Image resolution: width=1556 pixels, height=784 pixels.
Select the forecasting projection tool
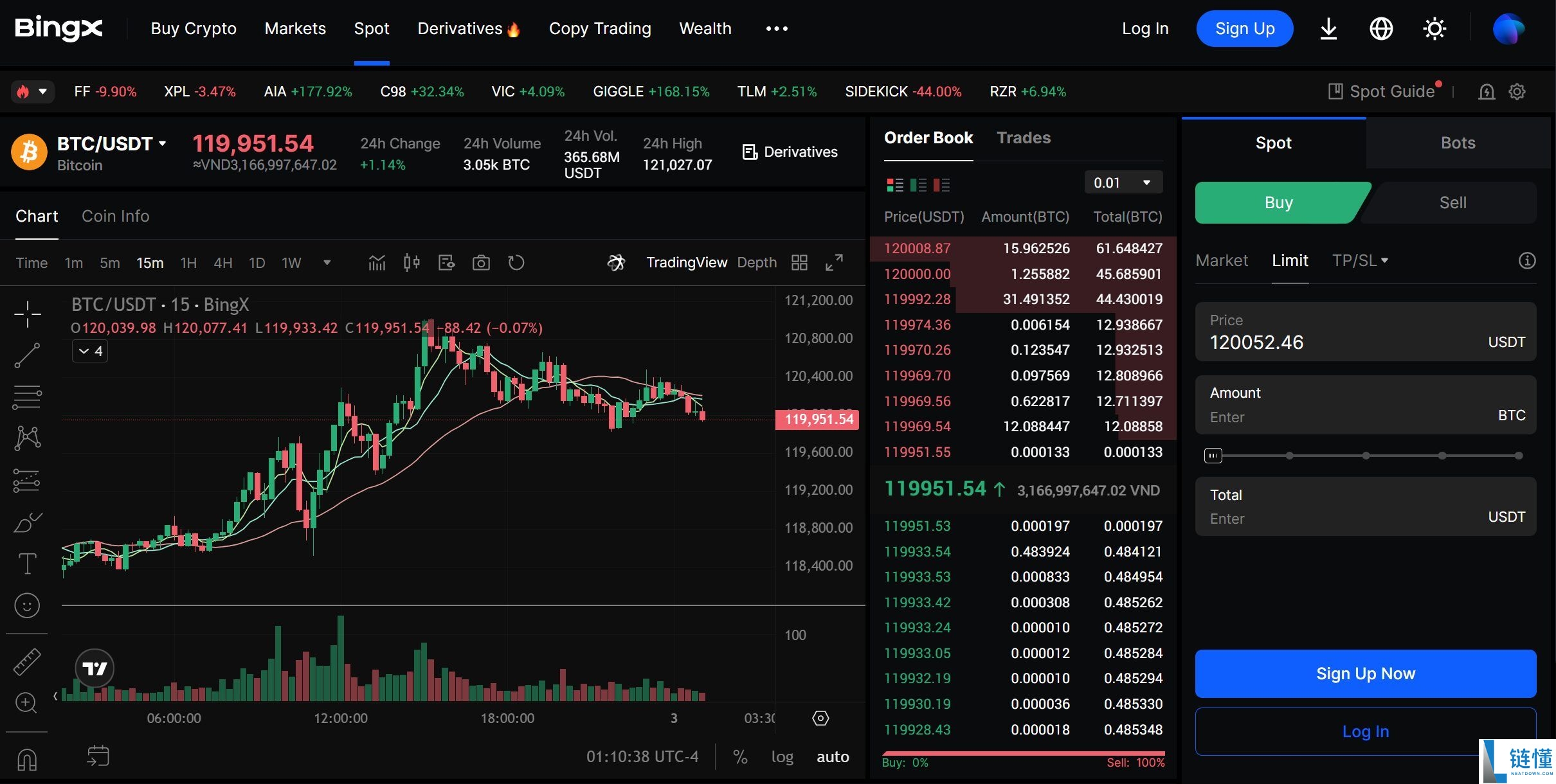click(x=27, y=480)
